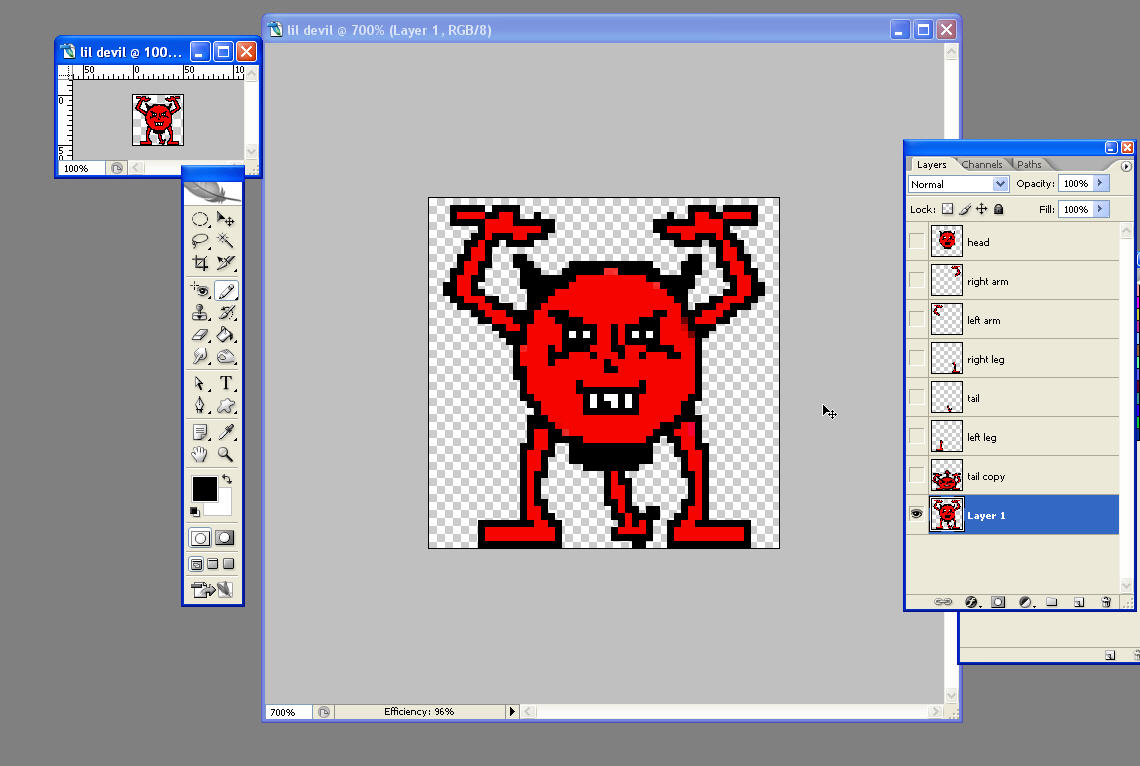This screenshot has height=766, width=1140.
Task: Toggle visibility of tail copy layer
Action: point(917,475)
